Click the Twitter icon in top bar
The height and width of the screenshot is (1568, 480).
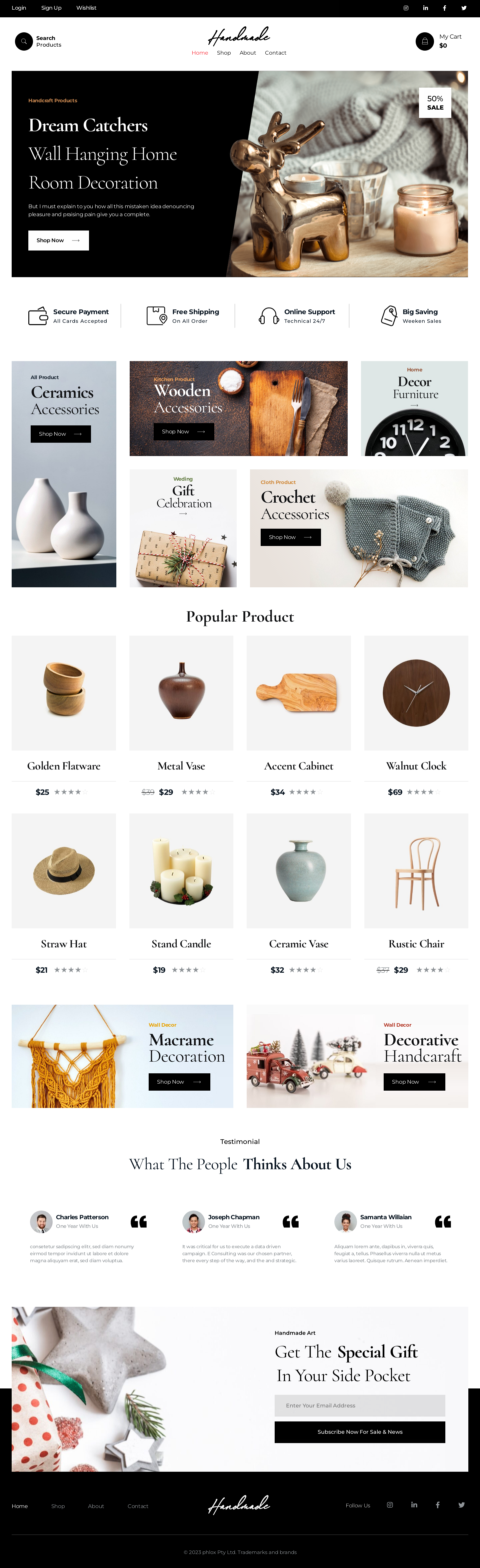[464, 8]
